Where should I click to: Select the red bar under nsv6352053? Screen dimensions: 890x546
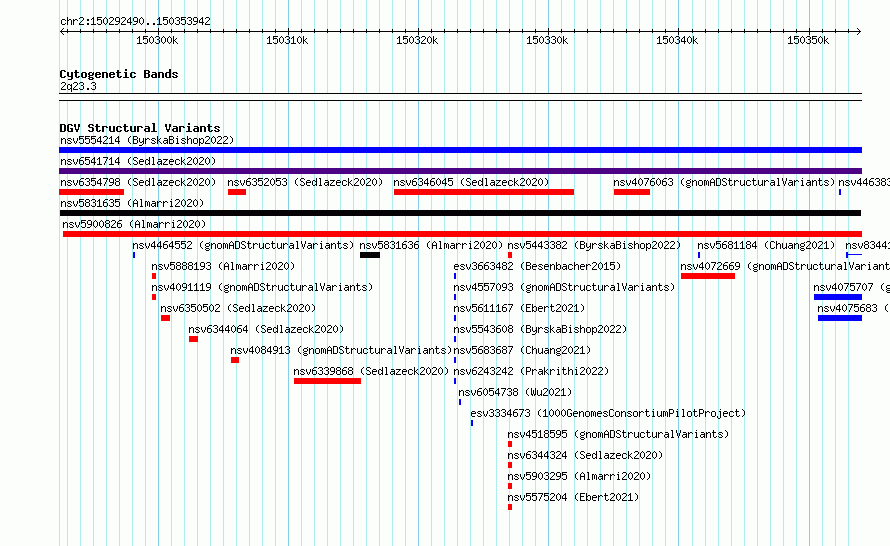pos(237,192)
